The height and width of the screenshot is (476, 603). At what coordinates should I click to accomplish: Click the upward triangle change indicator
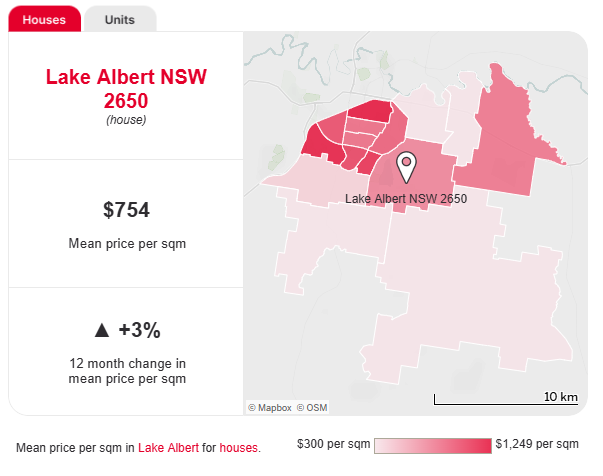(102, 330)
